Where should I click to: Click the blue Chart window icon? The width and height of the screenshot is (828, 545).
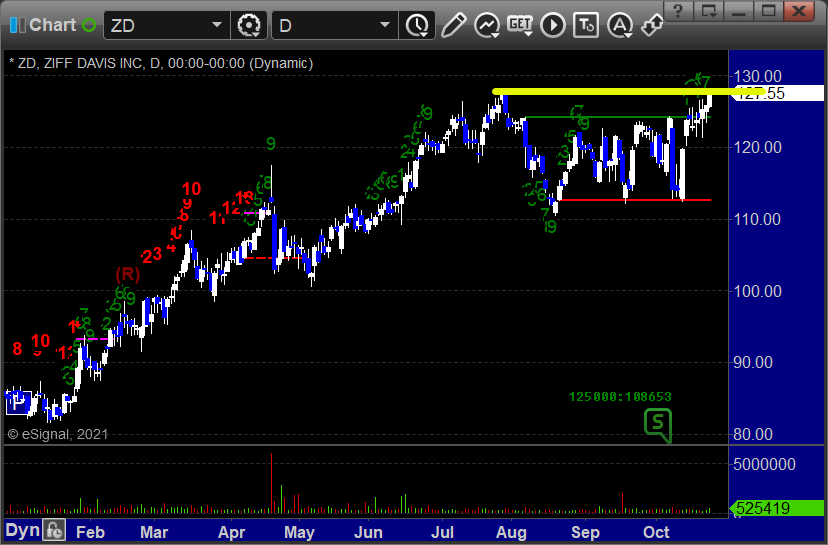[17, 25]
